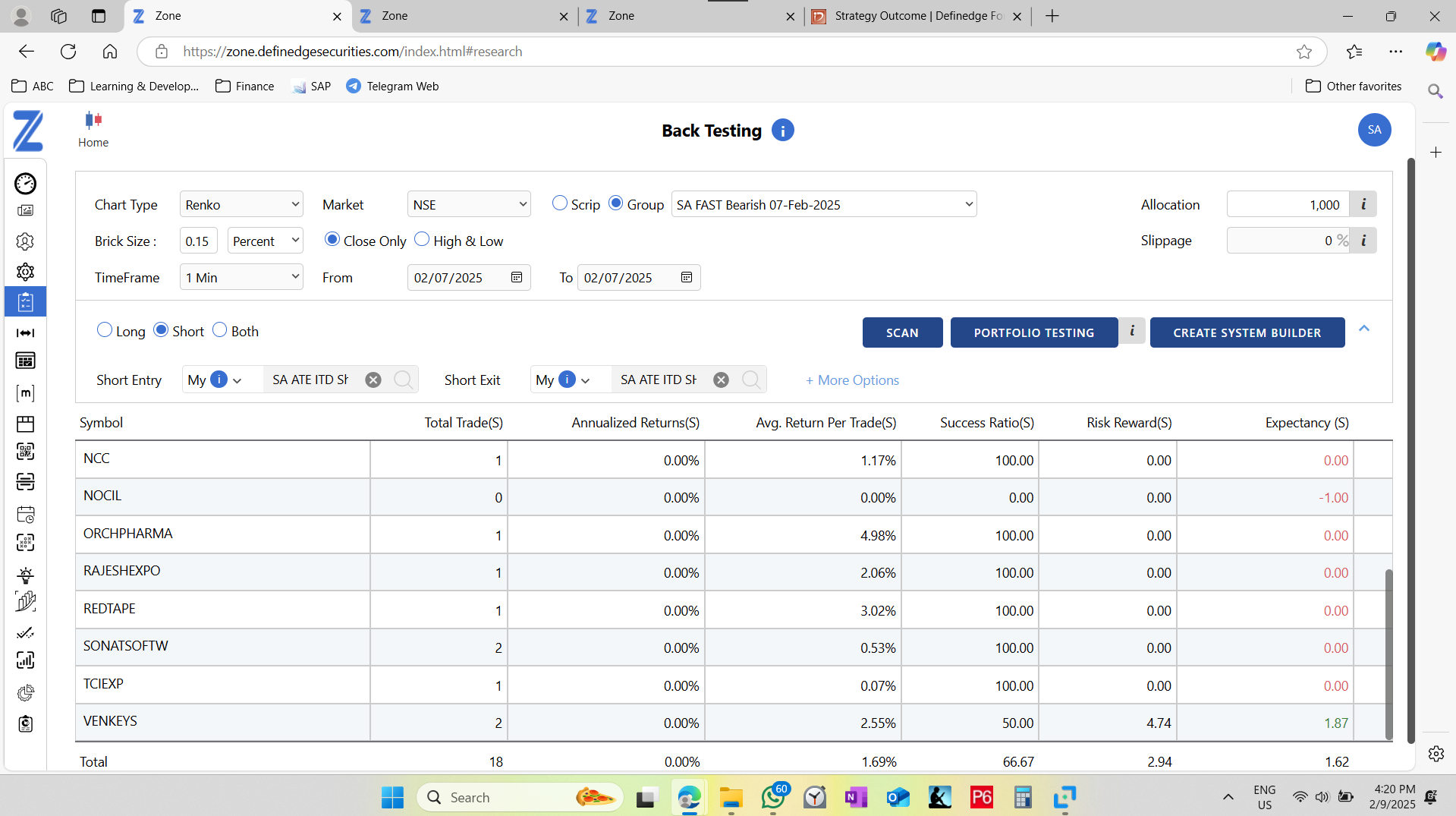
Task: Expand Short Entry My dropdown chevron
Action: [x=237, y=381]
